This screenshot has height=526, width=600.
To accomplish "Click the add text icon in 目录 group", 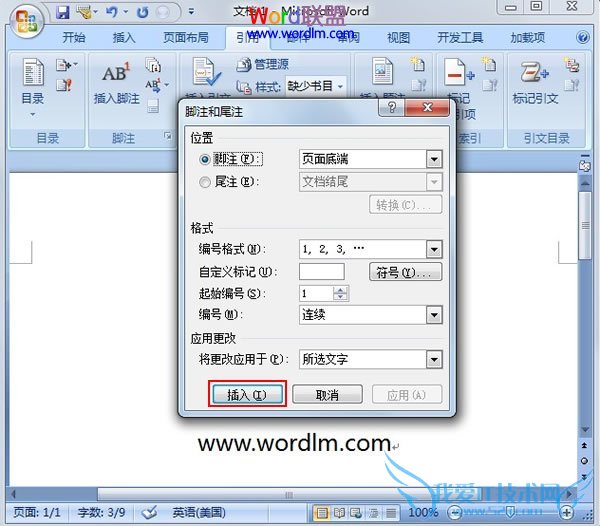I will (x=66, y=65).
